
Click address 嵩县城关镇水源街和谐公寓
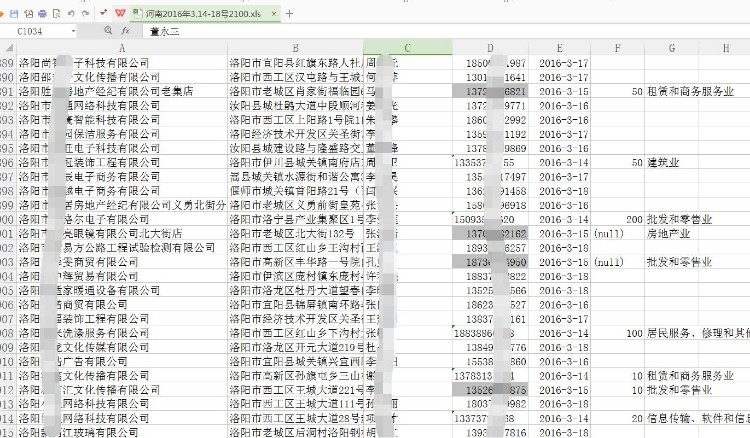pyautogui.click(x=296, y=177)
